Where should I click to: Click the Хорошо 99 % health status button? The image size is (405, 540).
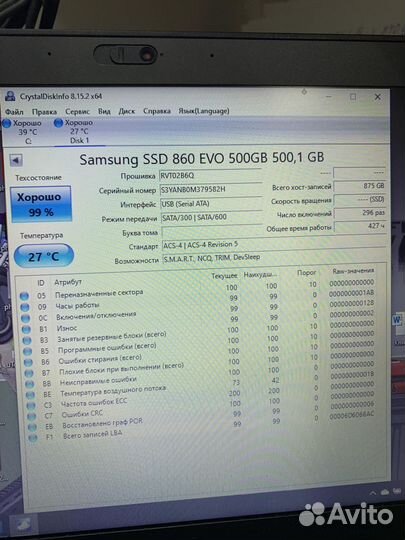coord(41,204)
